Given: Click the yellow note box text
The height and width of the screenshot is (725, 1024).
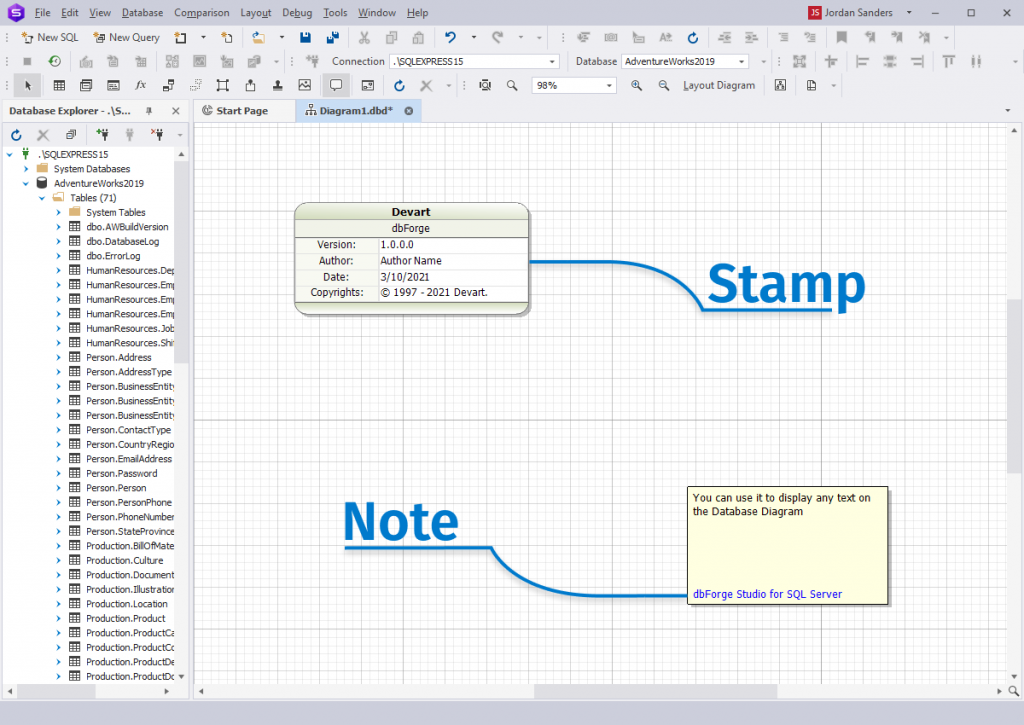Looking at the screenshot, I should point(781,504).
